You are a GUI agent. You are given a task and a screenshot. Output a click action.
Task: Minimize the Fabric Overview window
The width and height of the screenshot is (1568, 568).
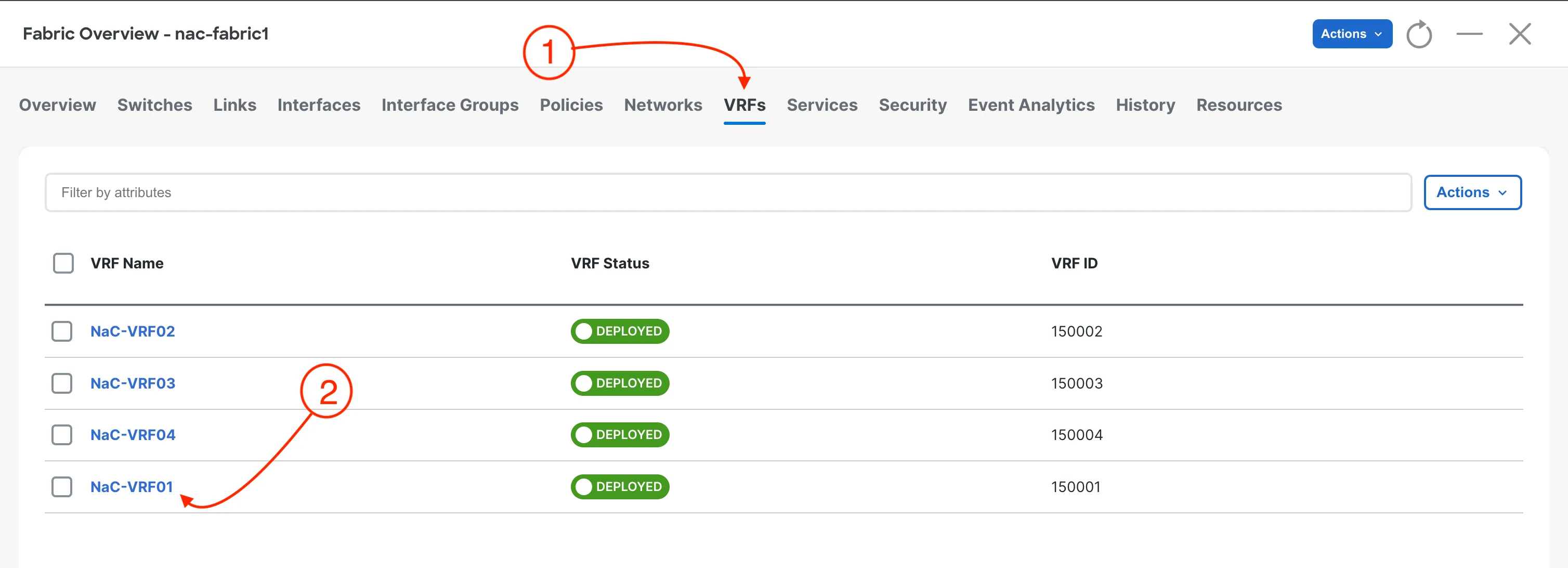pos(1469,34)
